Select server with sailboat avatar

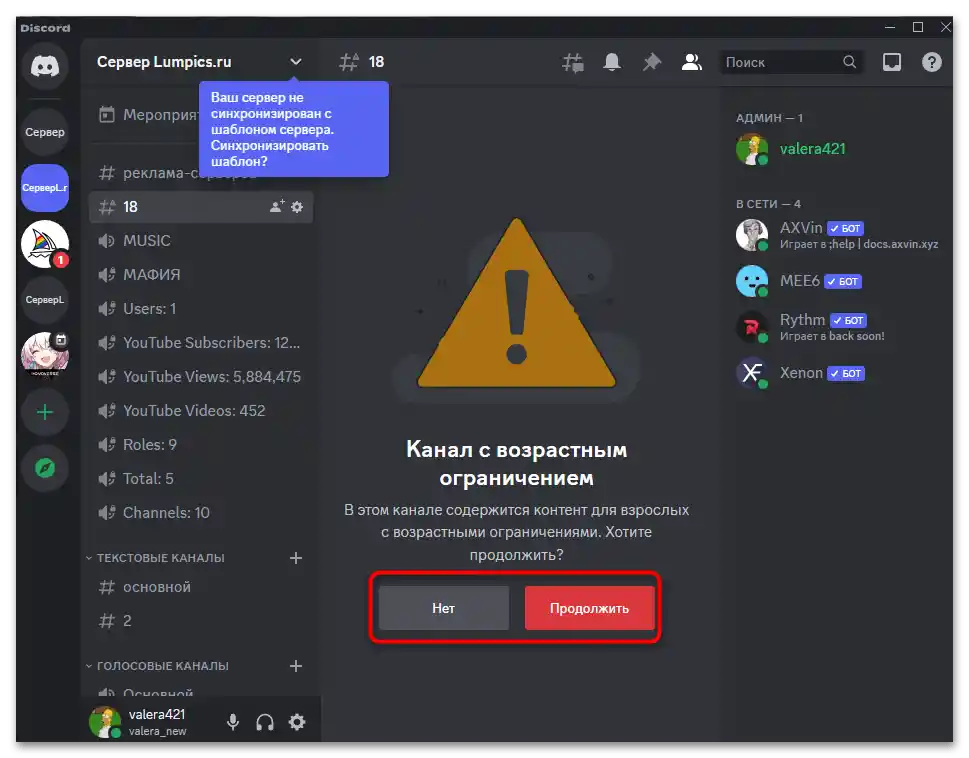click(44, 244)
